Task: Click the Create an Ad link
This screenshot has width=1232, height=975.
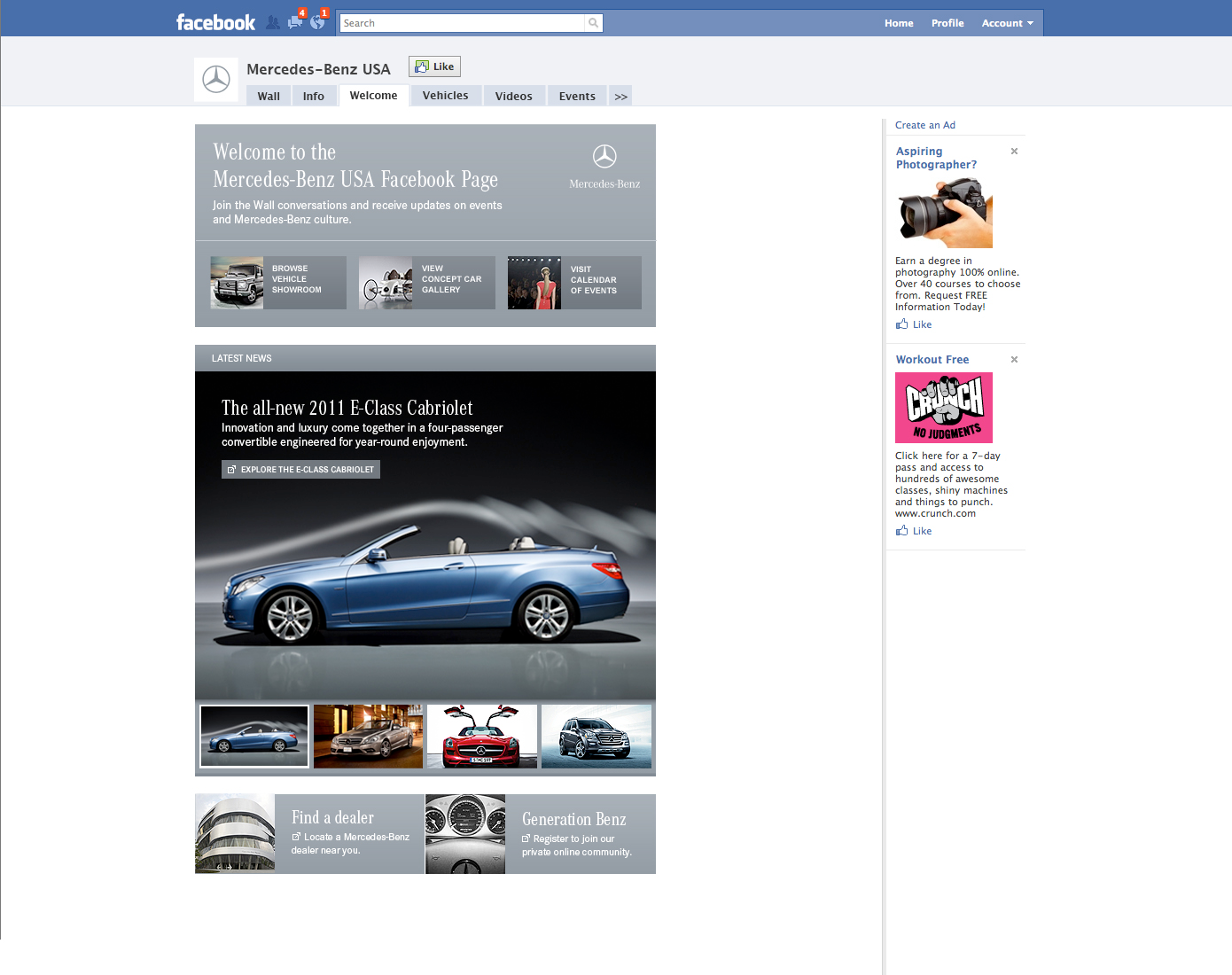Action: click(925, 125)
